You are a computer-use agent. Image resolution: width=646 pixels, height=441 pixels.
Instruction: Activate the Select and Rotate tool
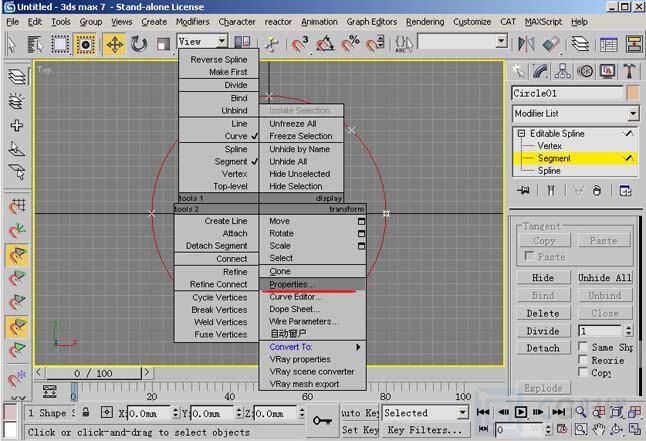click(x=139, y=44)
